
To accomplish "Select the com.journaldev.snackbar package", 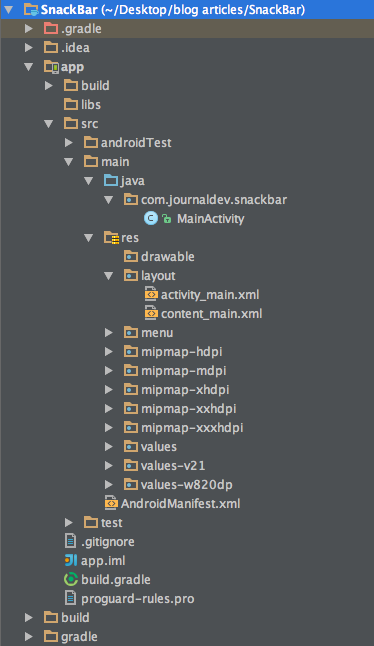I will click(214, 199).
